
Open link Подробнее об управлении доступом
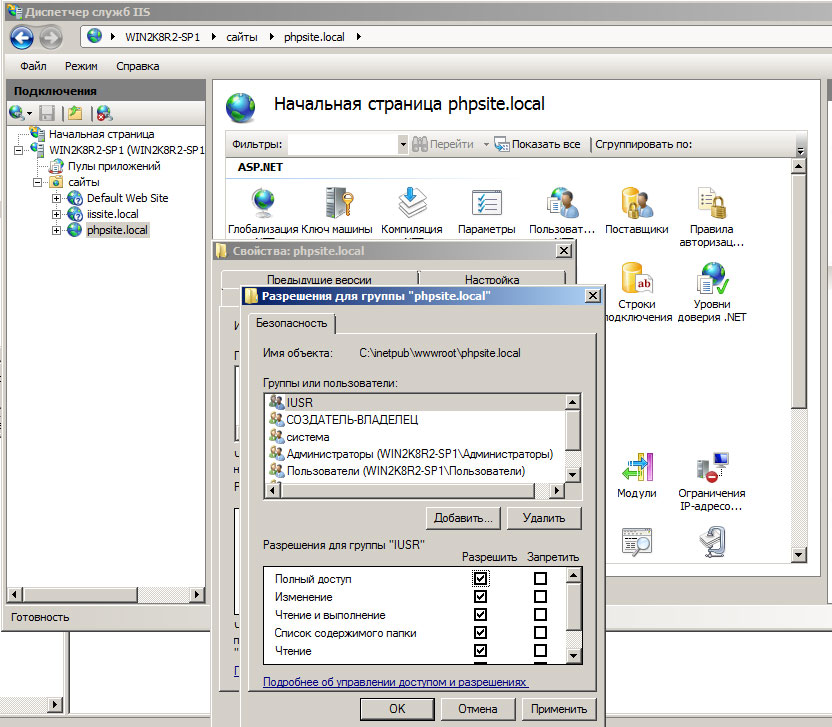click(394, 682)
